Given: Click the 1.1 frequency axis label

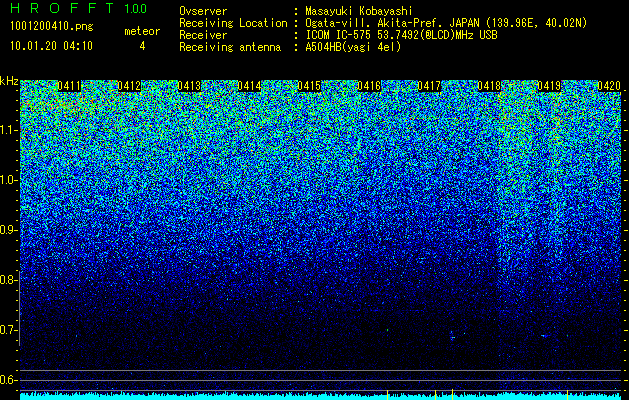Looking at the screenshot, I should click(7, 130).
